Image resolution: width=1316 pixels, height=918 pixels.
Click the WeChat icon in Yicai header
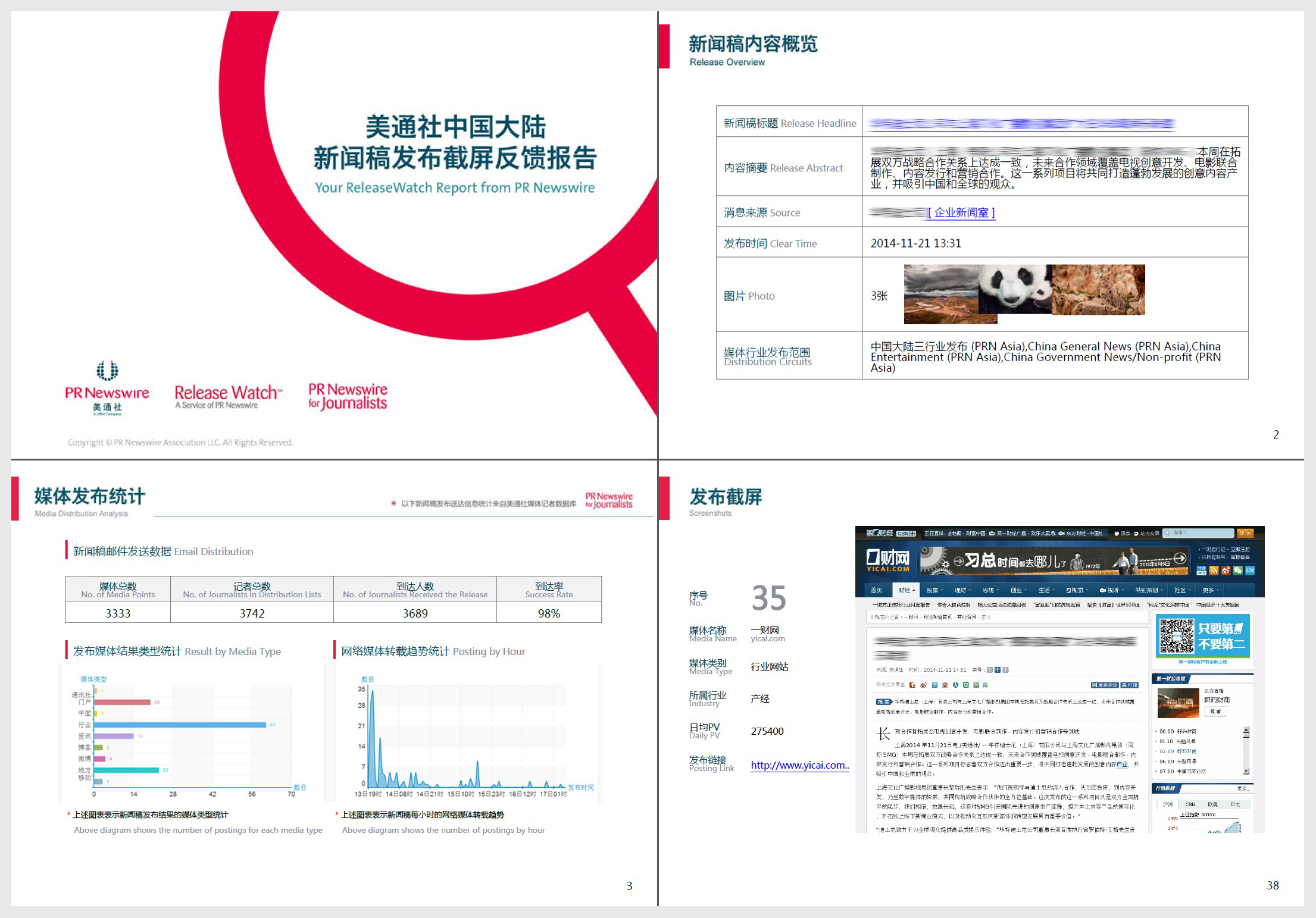1237,570
